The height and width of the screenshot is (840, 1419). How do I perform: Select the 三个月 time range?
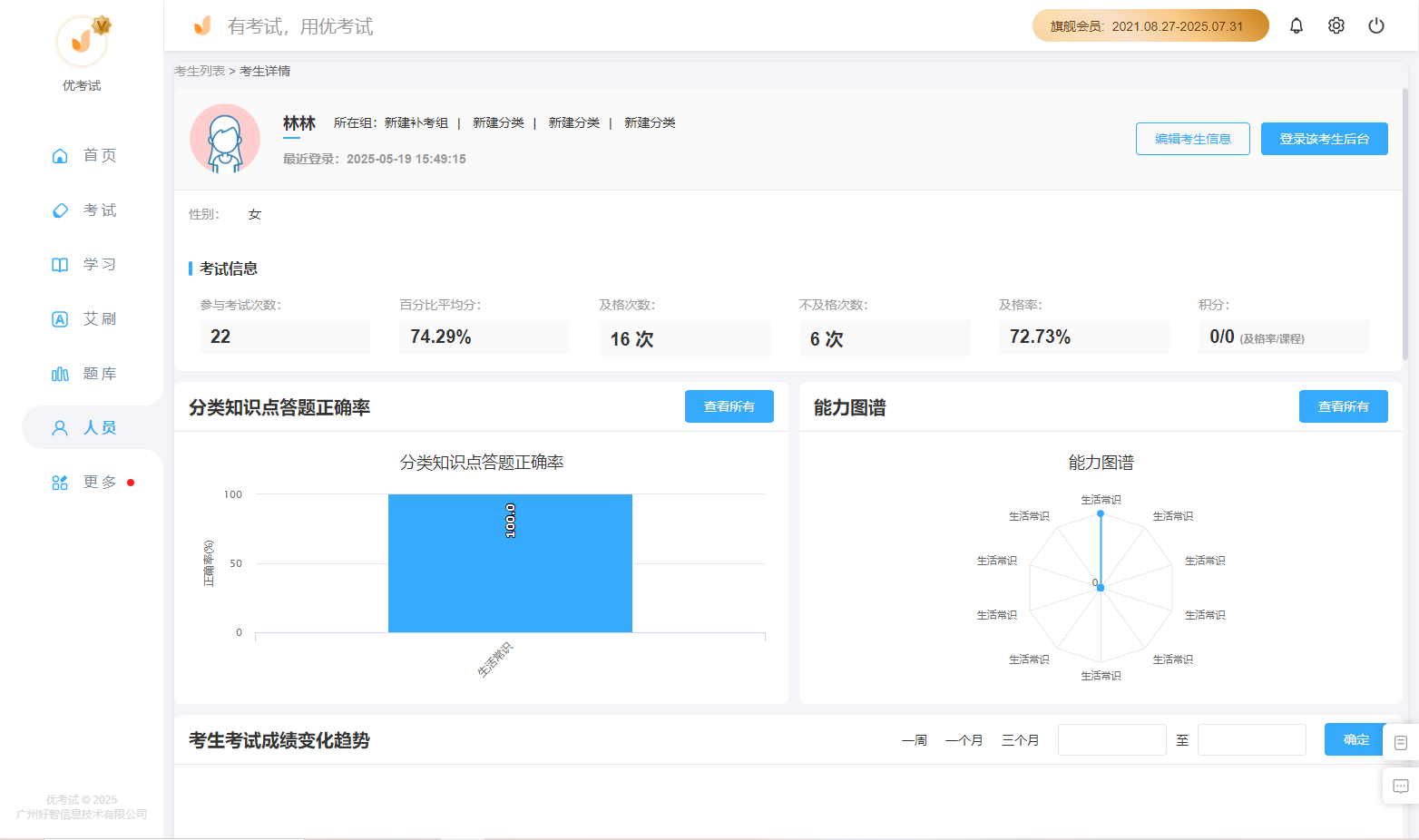pyautogui.click(x=1021, y=740)
